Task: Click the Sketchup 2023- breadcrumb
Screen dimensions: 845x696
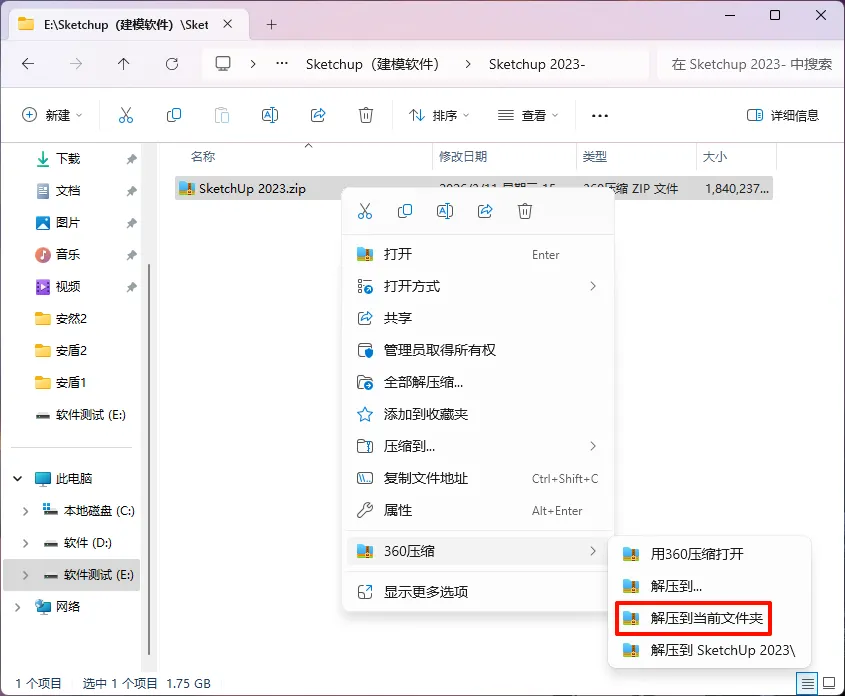Action: coord(537,64)
